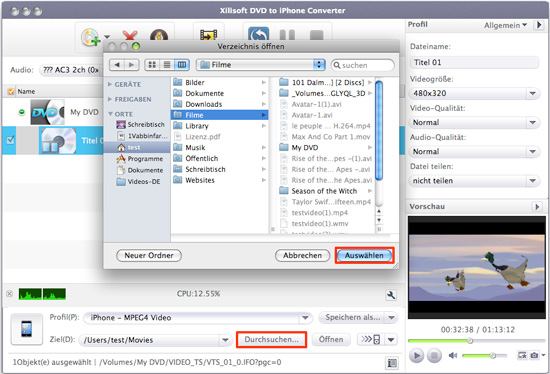Click the Add DVD disc icon

tap(90, 37)
